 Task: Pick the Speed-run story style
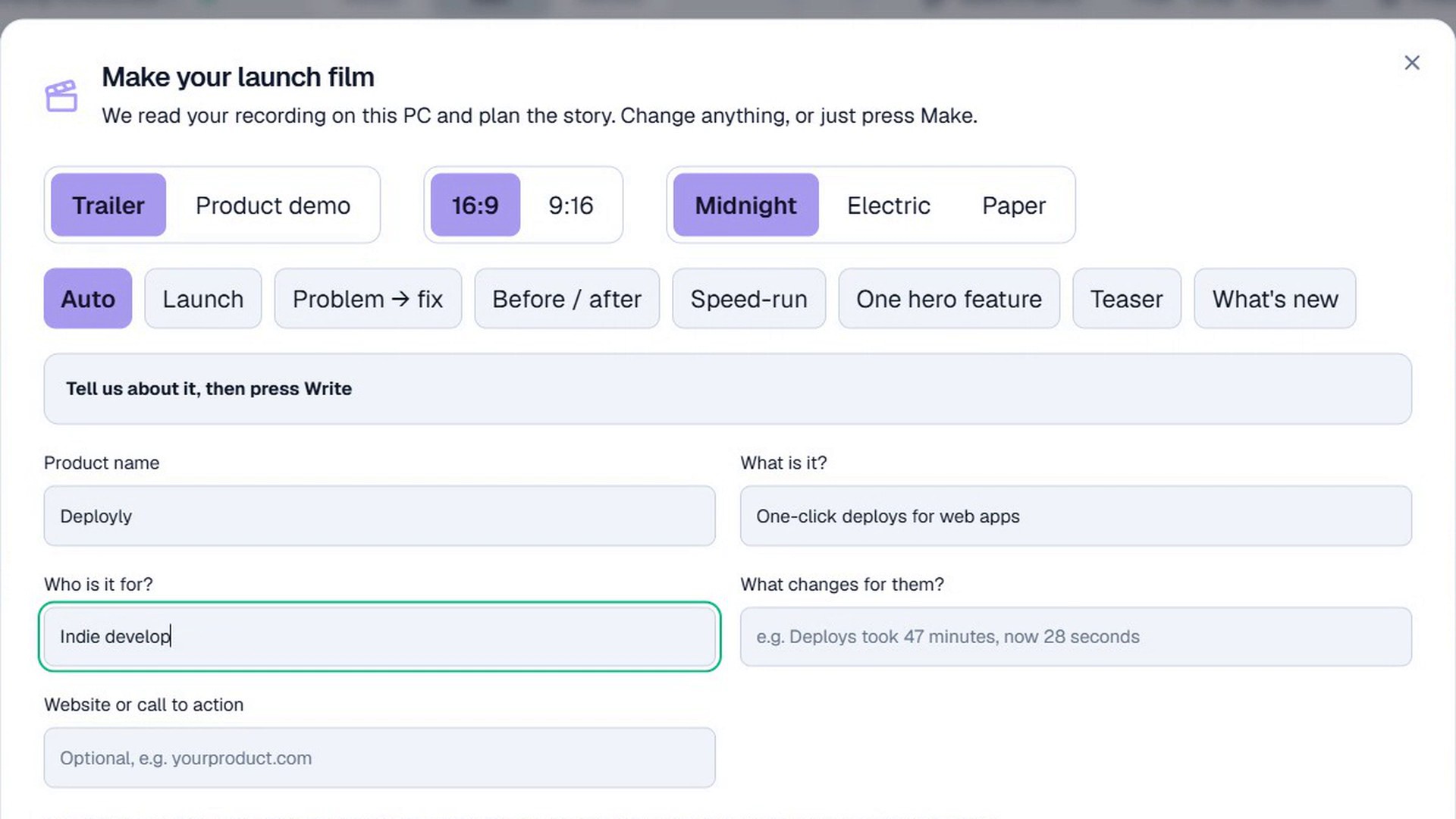click(749, 299)
